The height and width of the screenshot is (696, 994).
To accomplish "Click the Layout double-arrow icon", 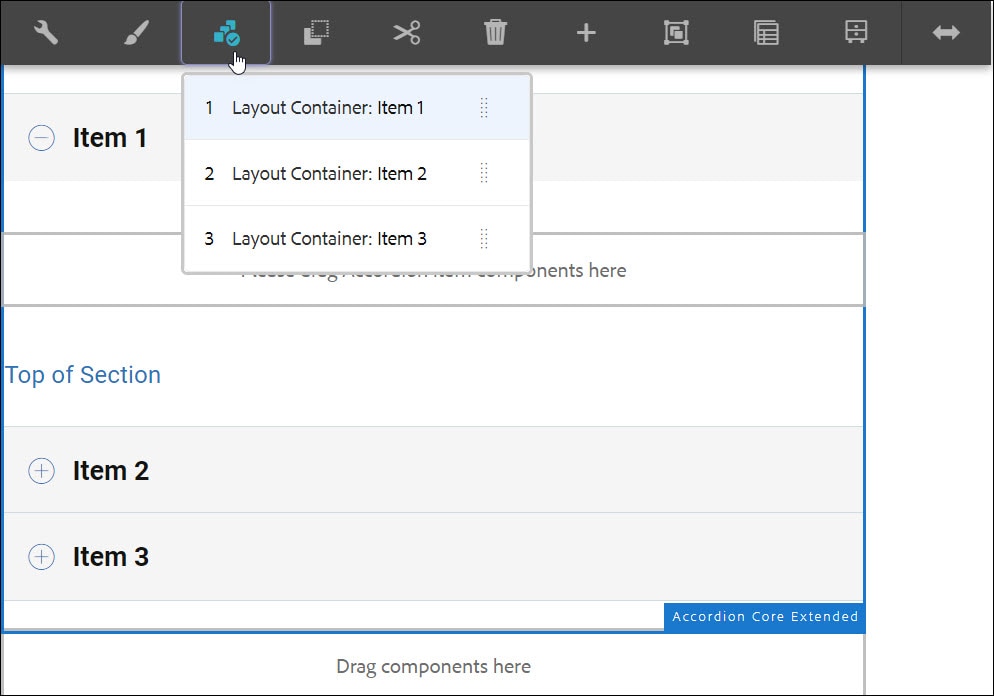I will [946, 32].
